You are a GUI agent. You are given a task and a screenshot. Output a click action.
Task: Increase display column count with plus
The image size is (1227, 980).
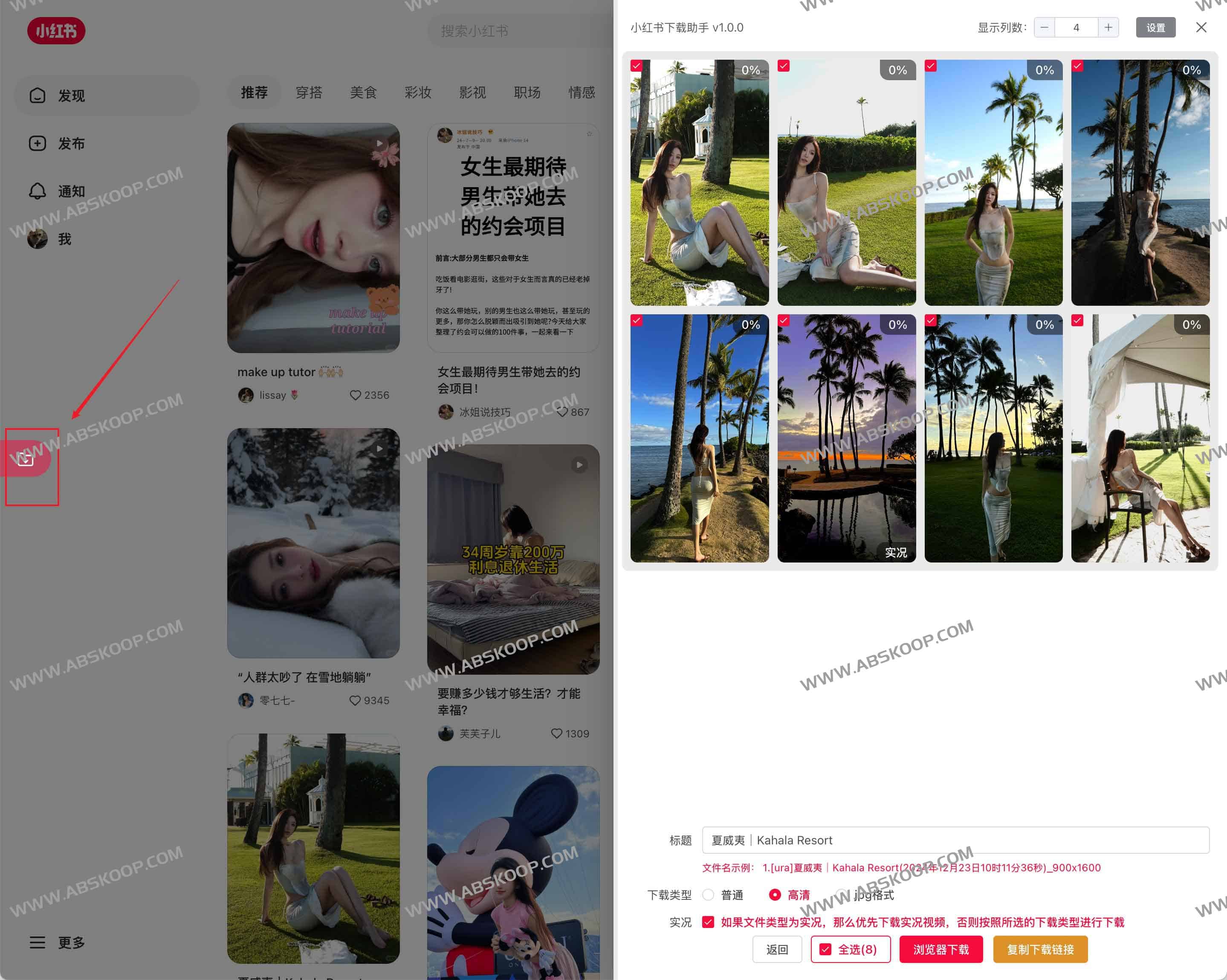pos(1108,27)
